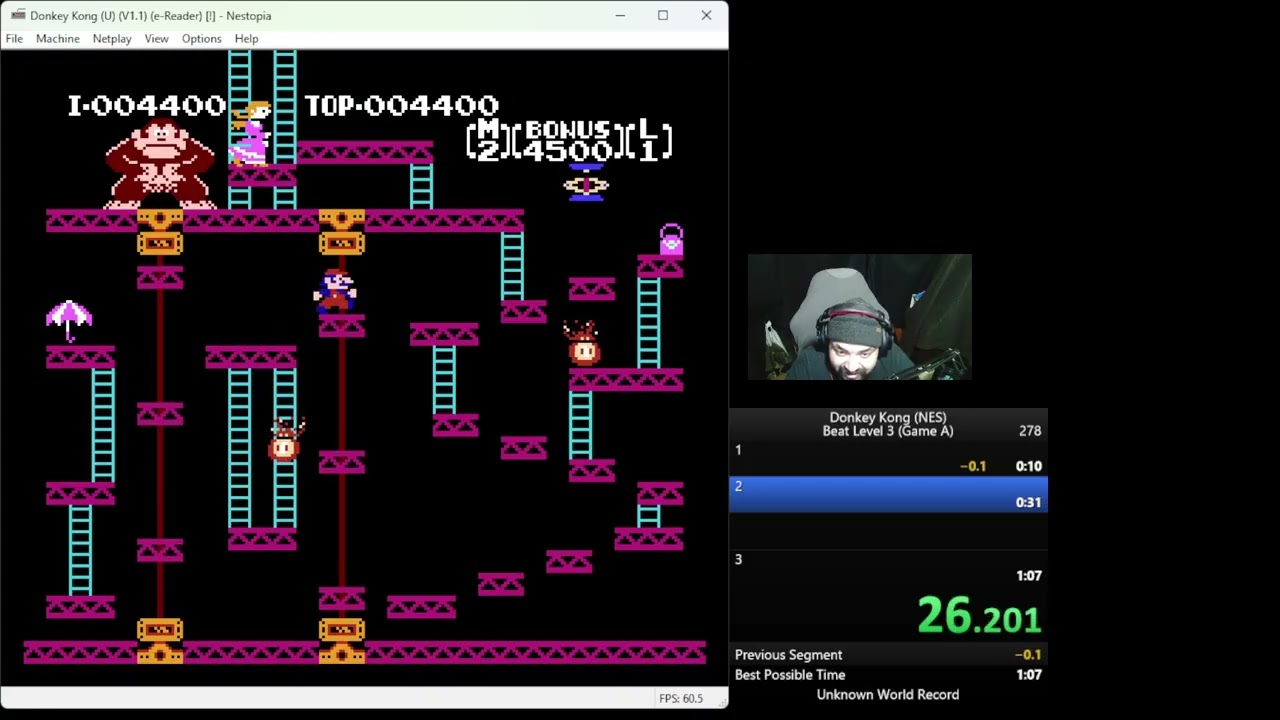Click the BONUS 4500 counter
The image size is (1280, 720).
tap(568, 140)
